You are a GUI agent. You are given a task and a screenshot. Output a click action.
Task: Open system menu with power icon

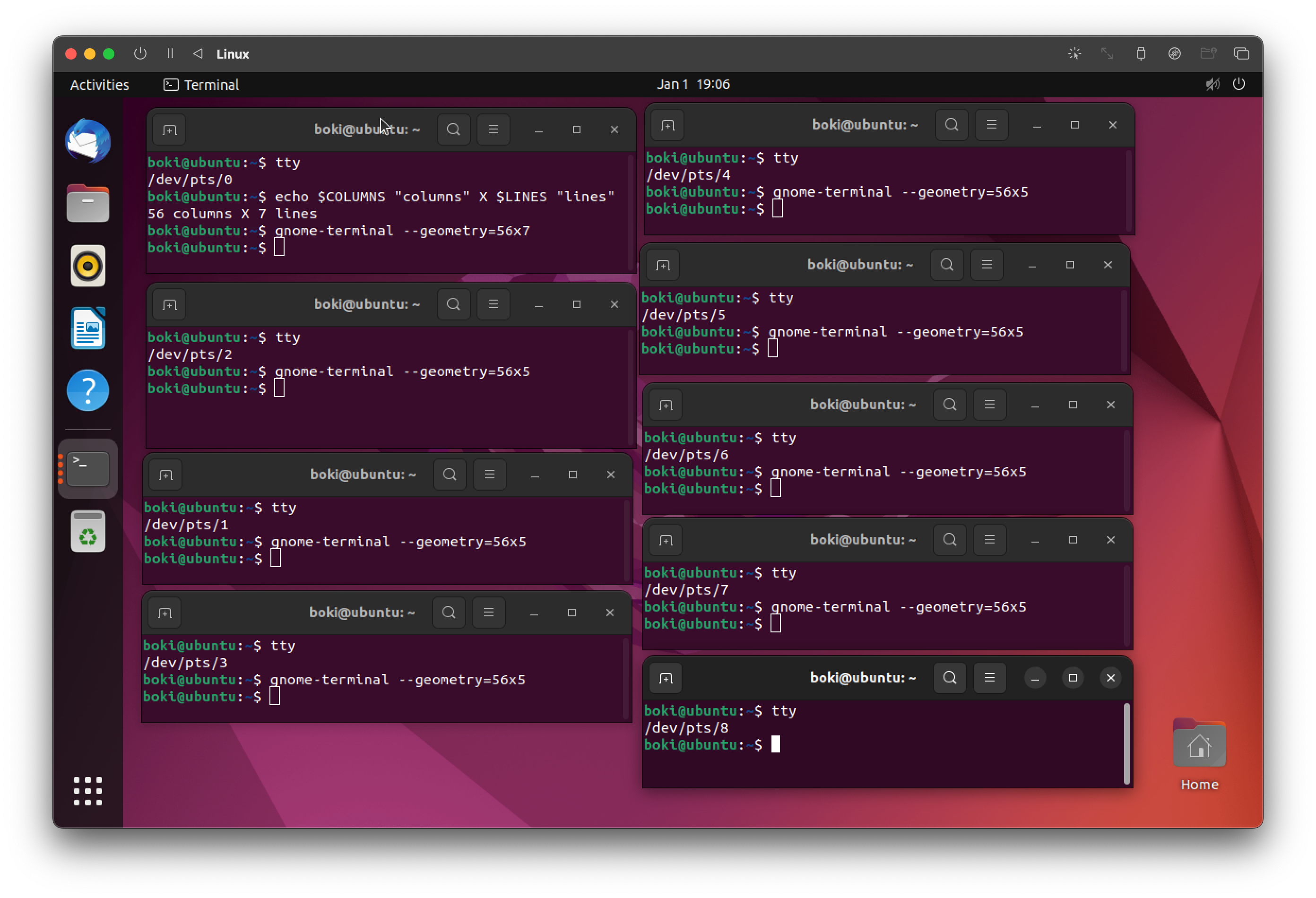[1238, 84]
